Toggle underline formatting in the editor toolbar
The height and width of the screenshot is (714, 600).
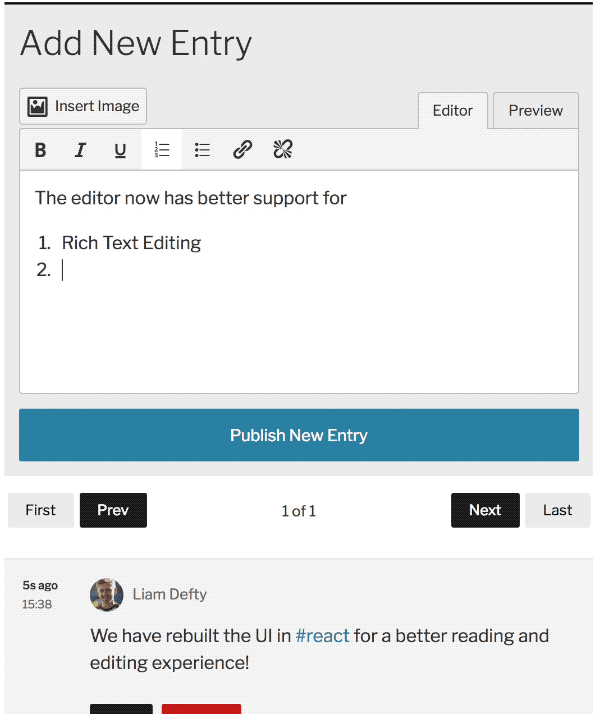point(120,150)
